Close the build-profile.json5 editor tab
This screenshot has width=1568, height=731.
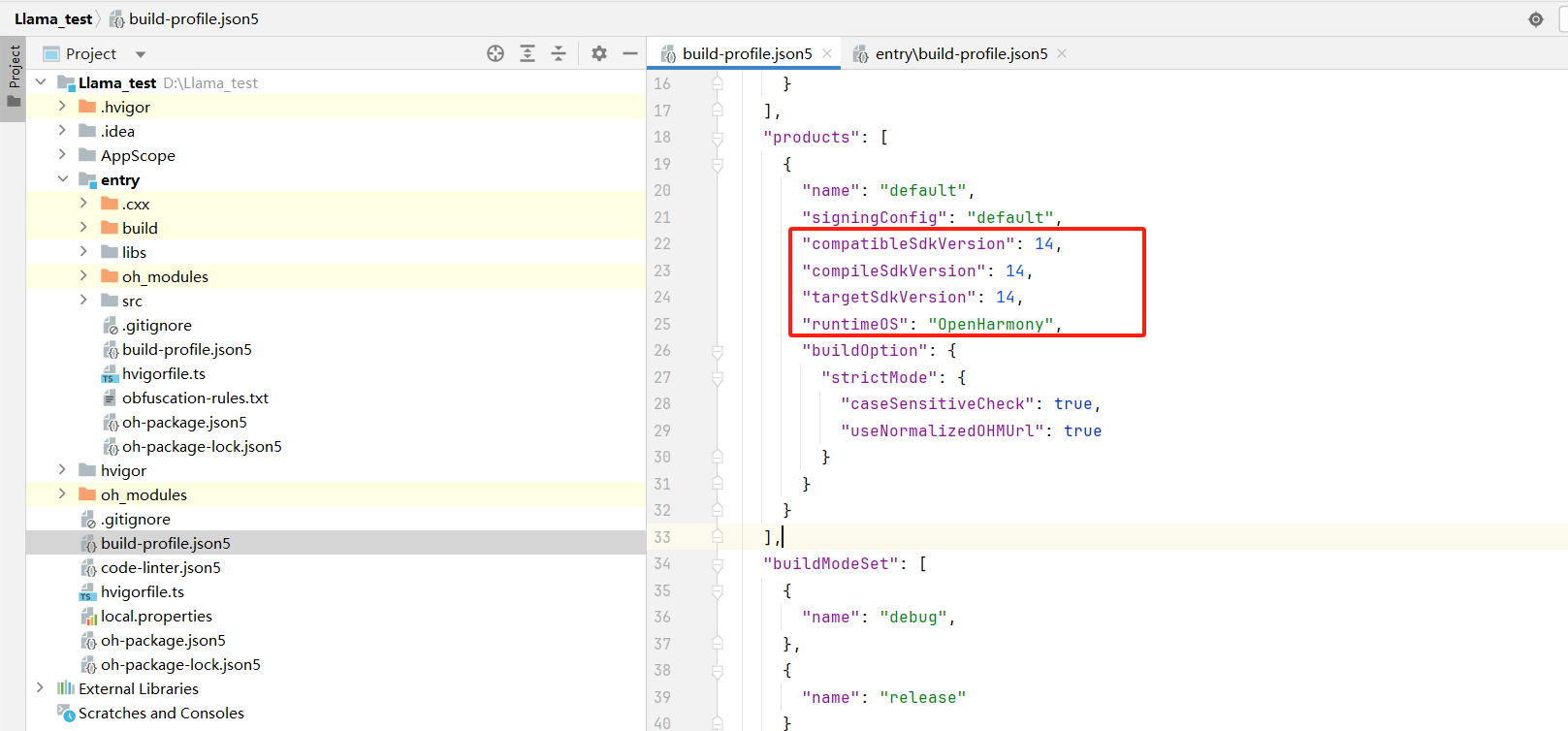(827, 53)
